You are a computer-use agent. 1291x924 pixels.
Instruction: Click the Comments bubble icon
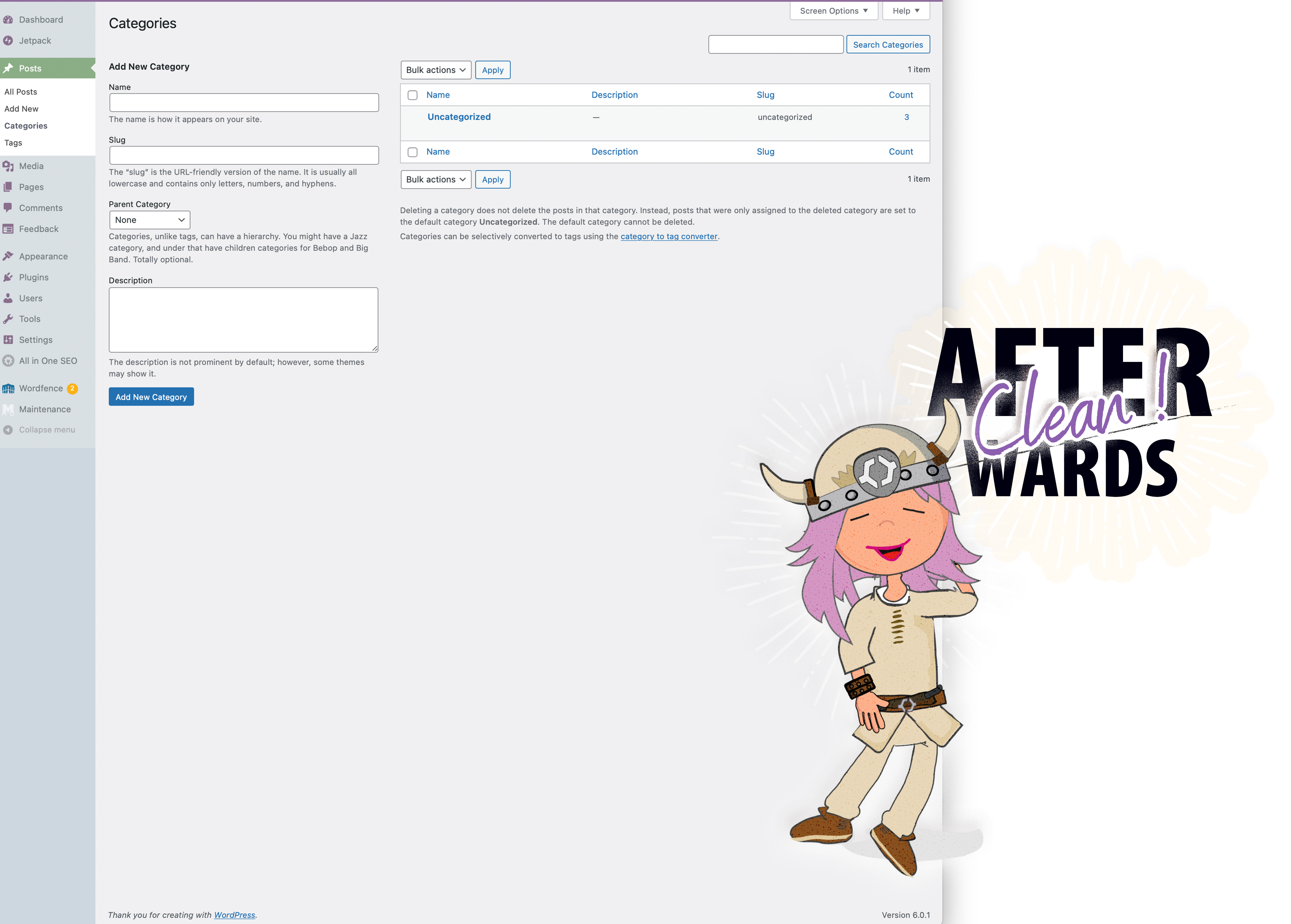[8, 208]
